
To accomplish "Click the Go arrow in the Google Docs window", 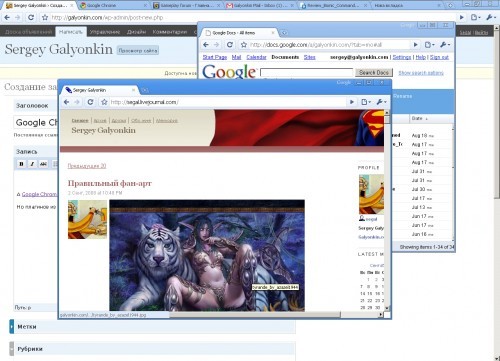I will click(x=415, y=45).
